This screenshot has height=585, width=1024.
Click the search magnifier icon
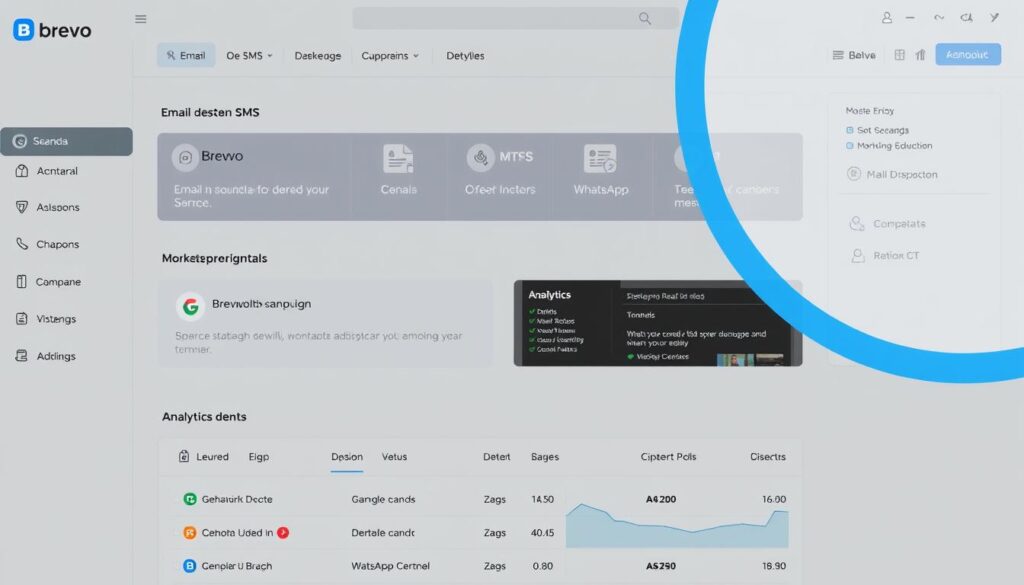(x=645, y=18)
